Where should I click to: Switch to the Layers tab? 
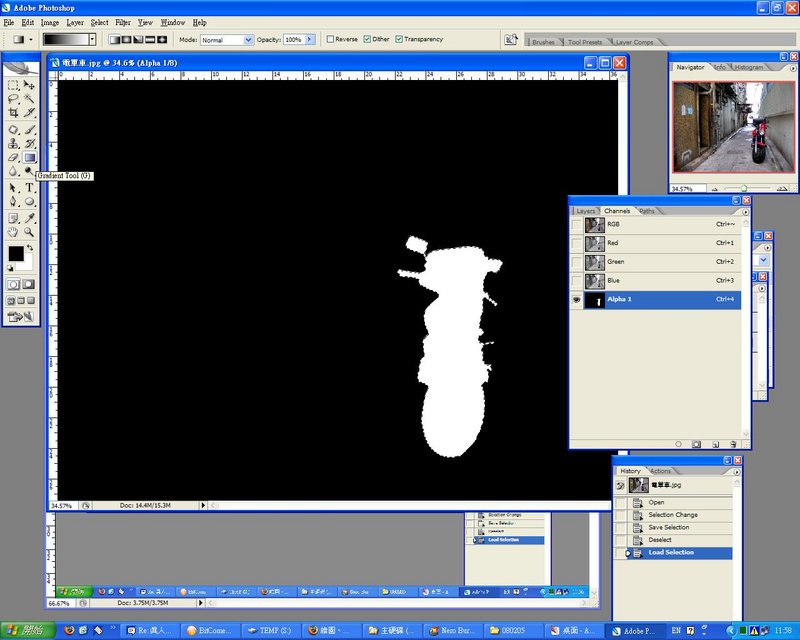click(x=585, y=211)
